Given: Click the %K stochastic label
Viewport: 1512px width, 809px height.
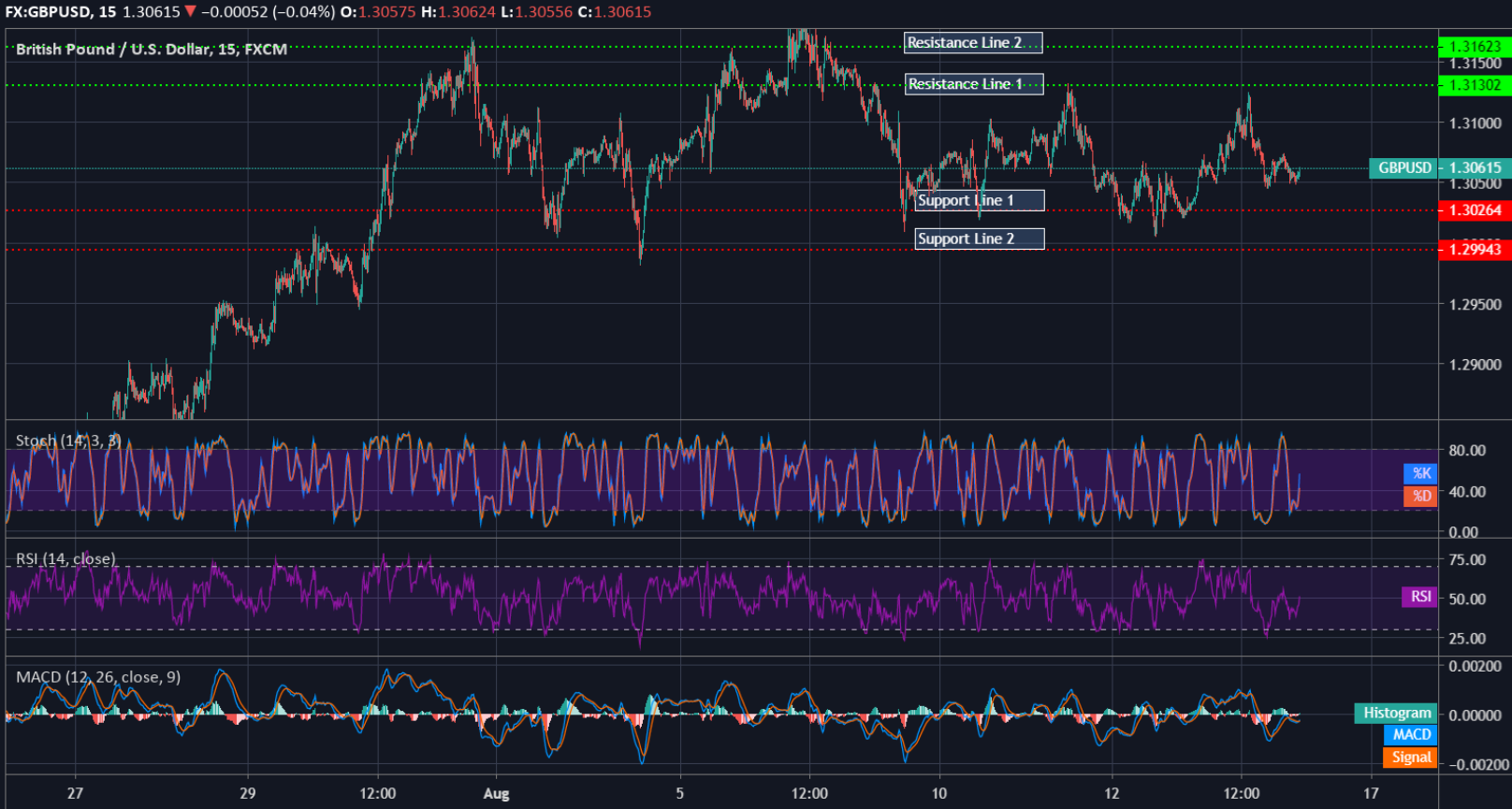Looking at the screenshot, I should pos(1420,473).
